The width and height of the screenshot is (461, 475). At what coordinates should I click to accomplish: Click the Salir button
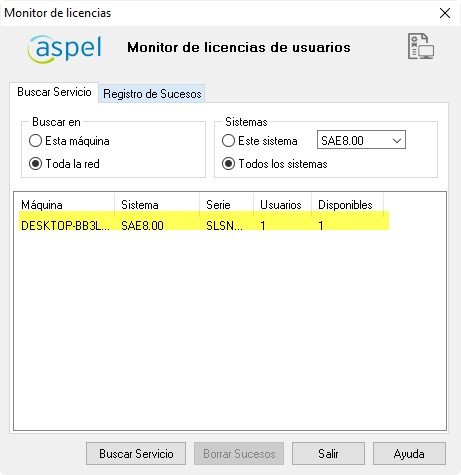point(328,454)
